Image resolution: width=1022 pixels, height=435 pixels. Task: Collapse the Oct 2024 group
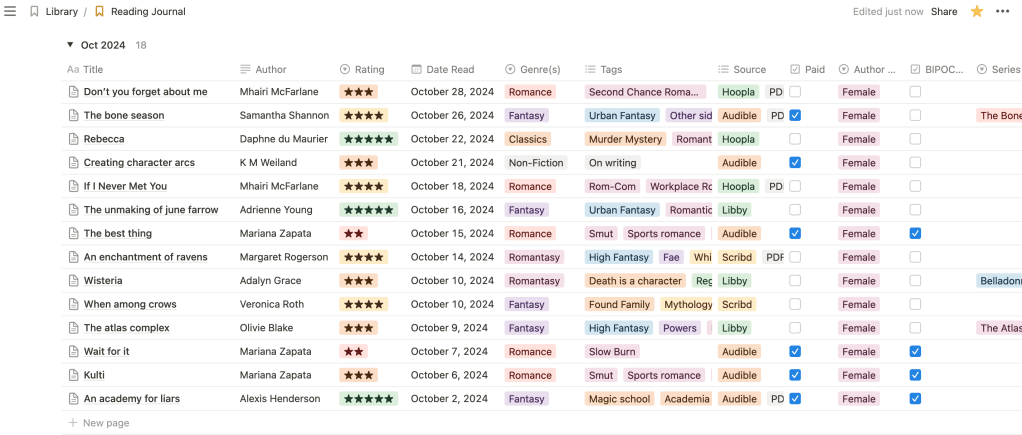[x=70, y=45]
